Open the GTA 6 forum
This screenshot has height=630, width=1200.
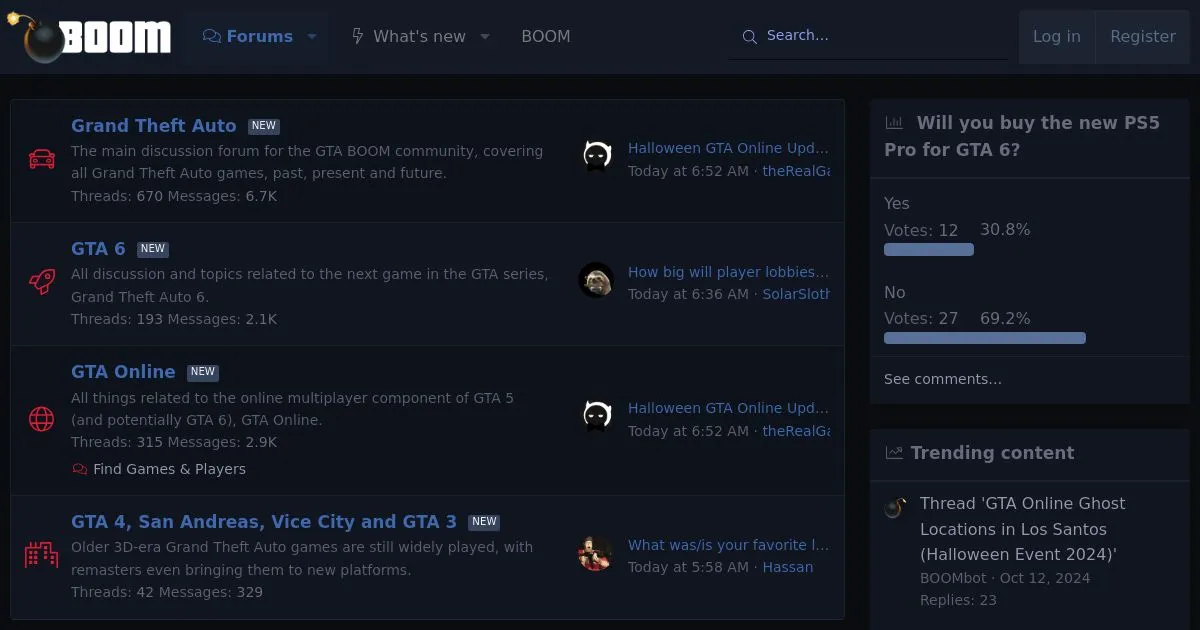98,249
